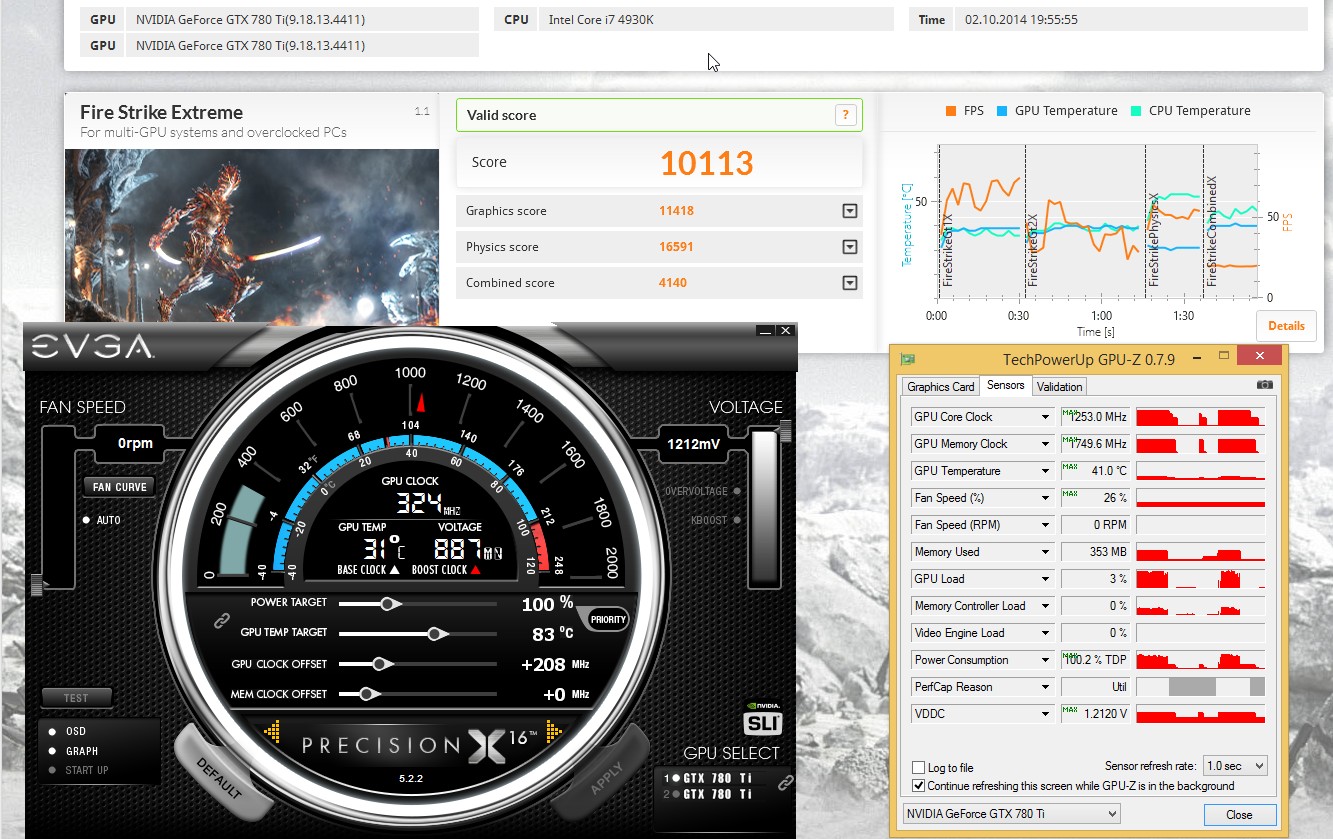Switch to the Validation tab
The image size is (1333, 839).
tap(1059, 387)
